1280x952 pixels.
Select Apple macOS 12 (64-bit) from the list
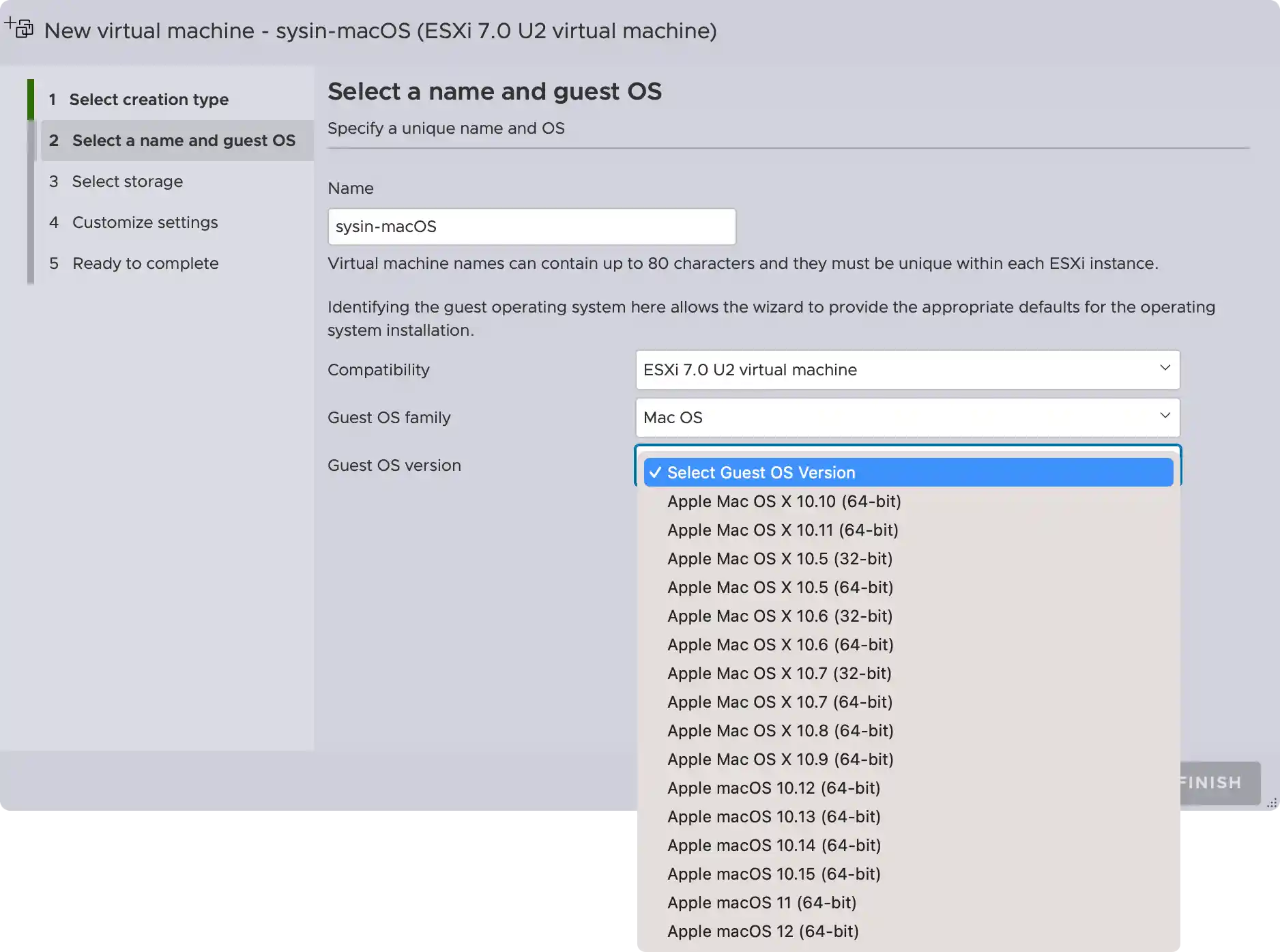pyautogui.click(x=762, y=931)
